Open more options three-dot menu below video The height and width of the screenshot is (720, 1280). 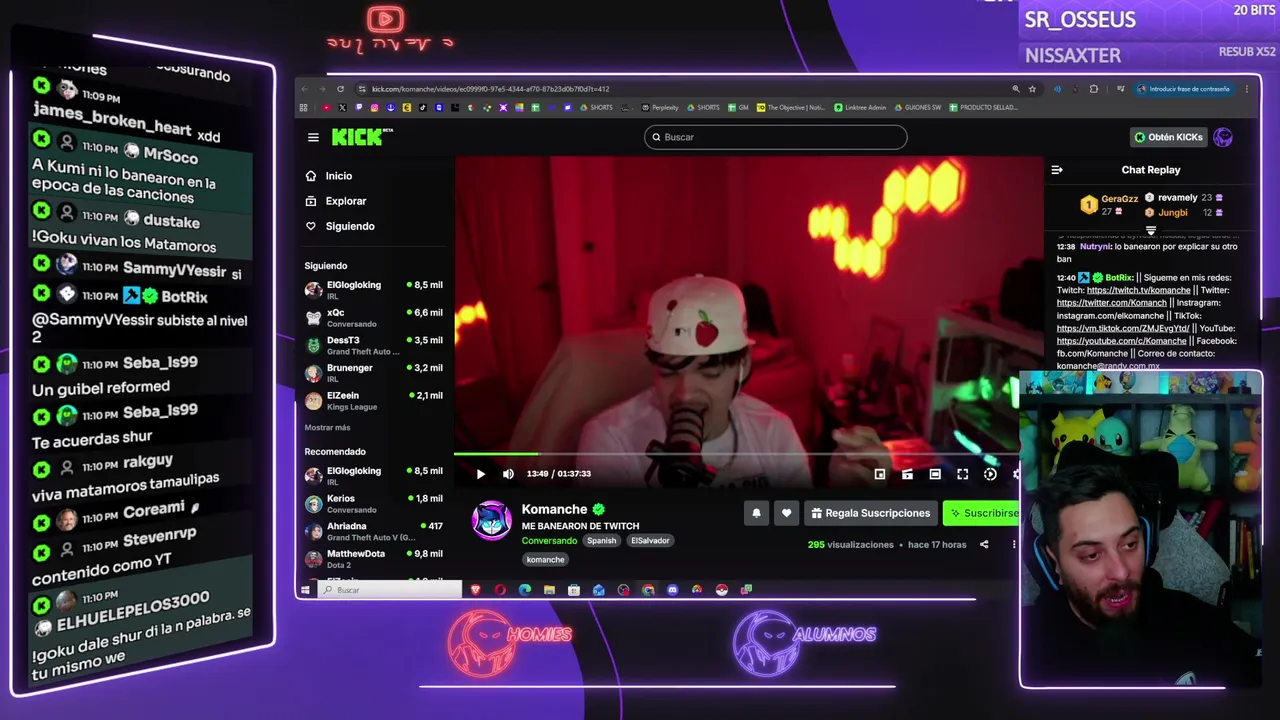pyautogui.click(x=1013, y=545)
